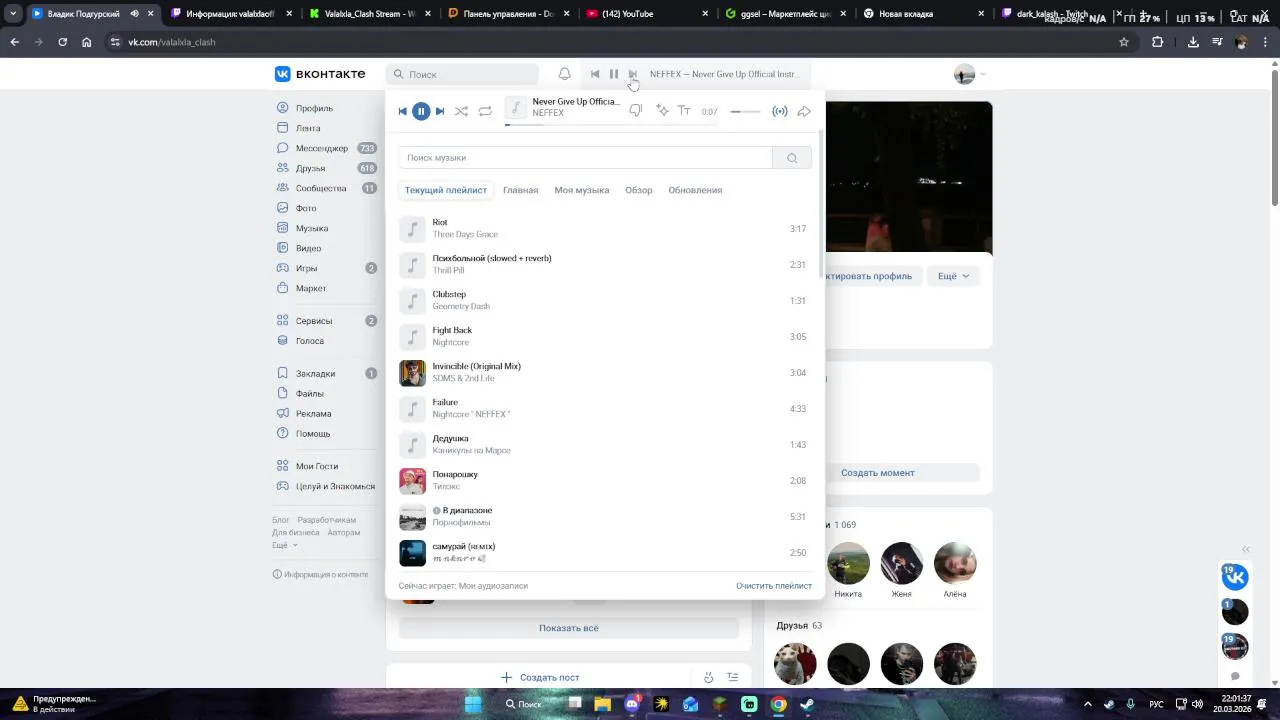Open Chrome extensions puzzle icon
This screenshot has height=720, width=1280.
pos(1158,42)
